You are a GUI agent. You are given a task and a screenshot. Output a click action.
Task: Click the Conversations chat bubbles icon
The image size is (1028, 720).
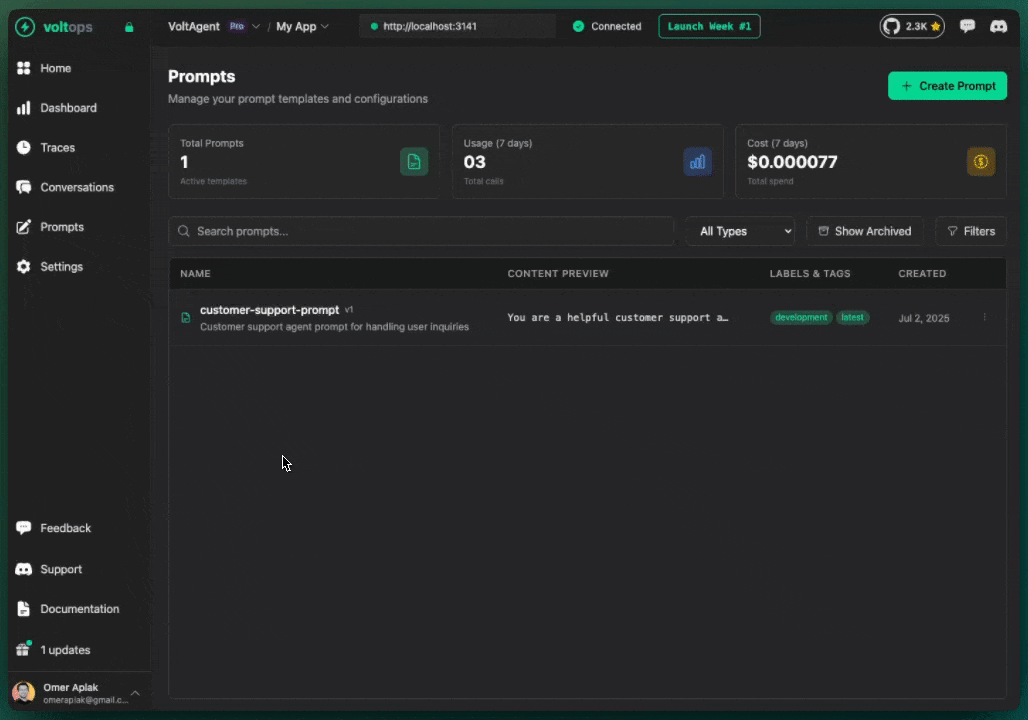(24, 188)
